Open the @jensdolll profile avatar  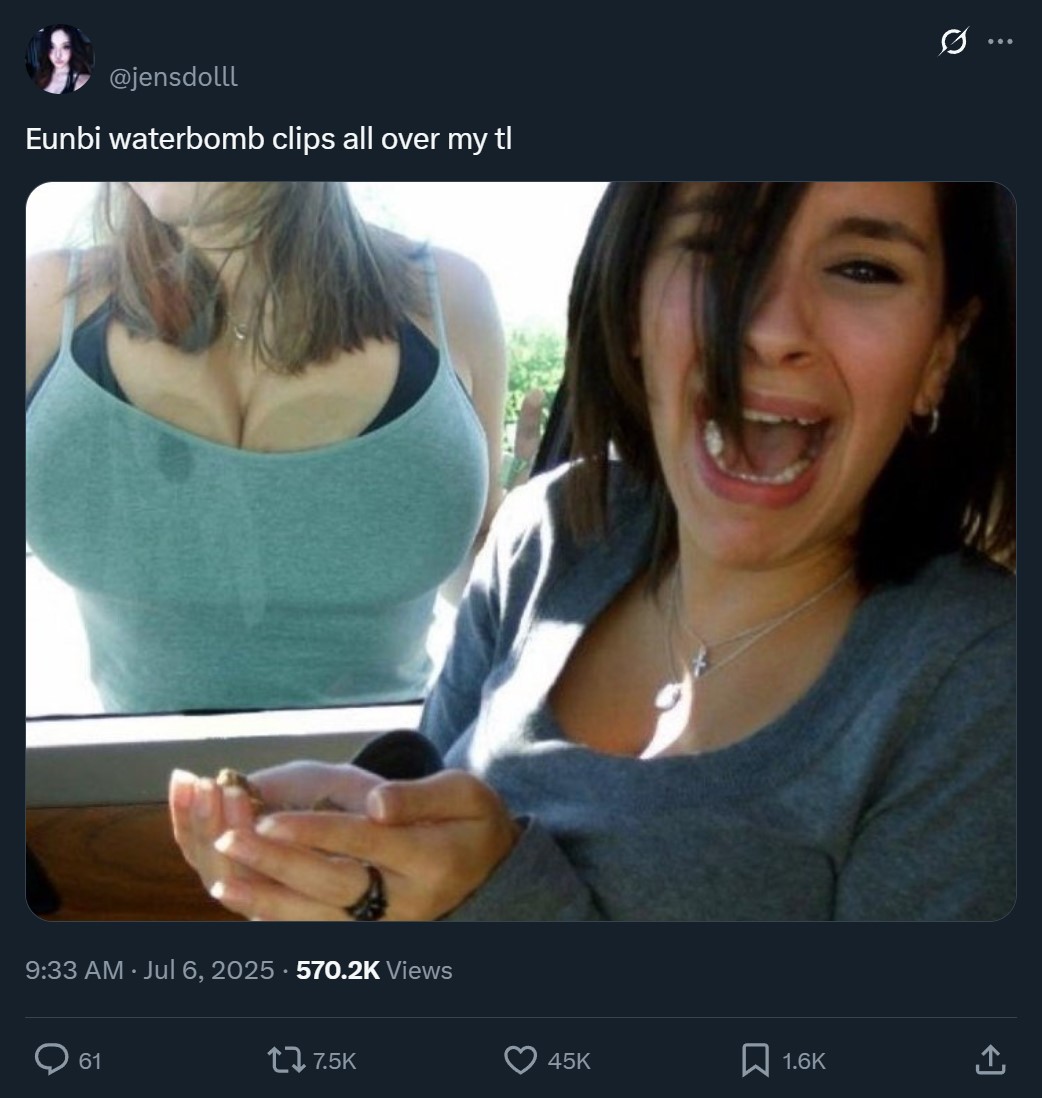pyautogui.click(x=60, y=59)
